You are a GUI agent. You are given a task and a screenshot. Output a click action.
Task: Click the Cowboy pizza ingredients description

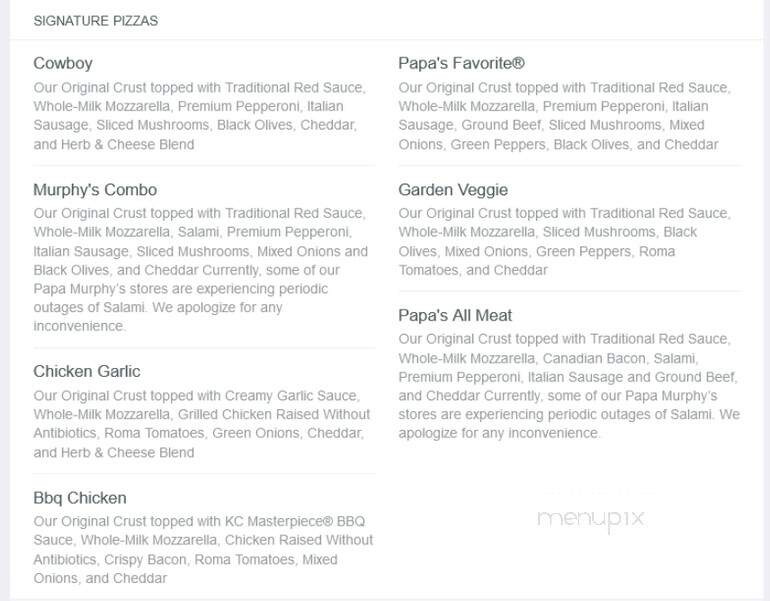(x=200, y=116)
